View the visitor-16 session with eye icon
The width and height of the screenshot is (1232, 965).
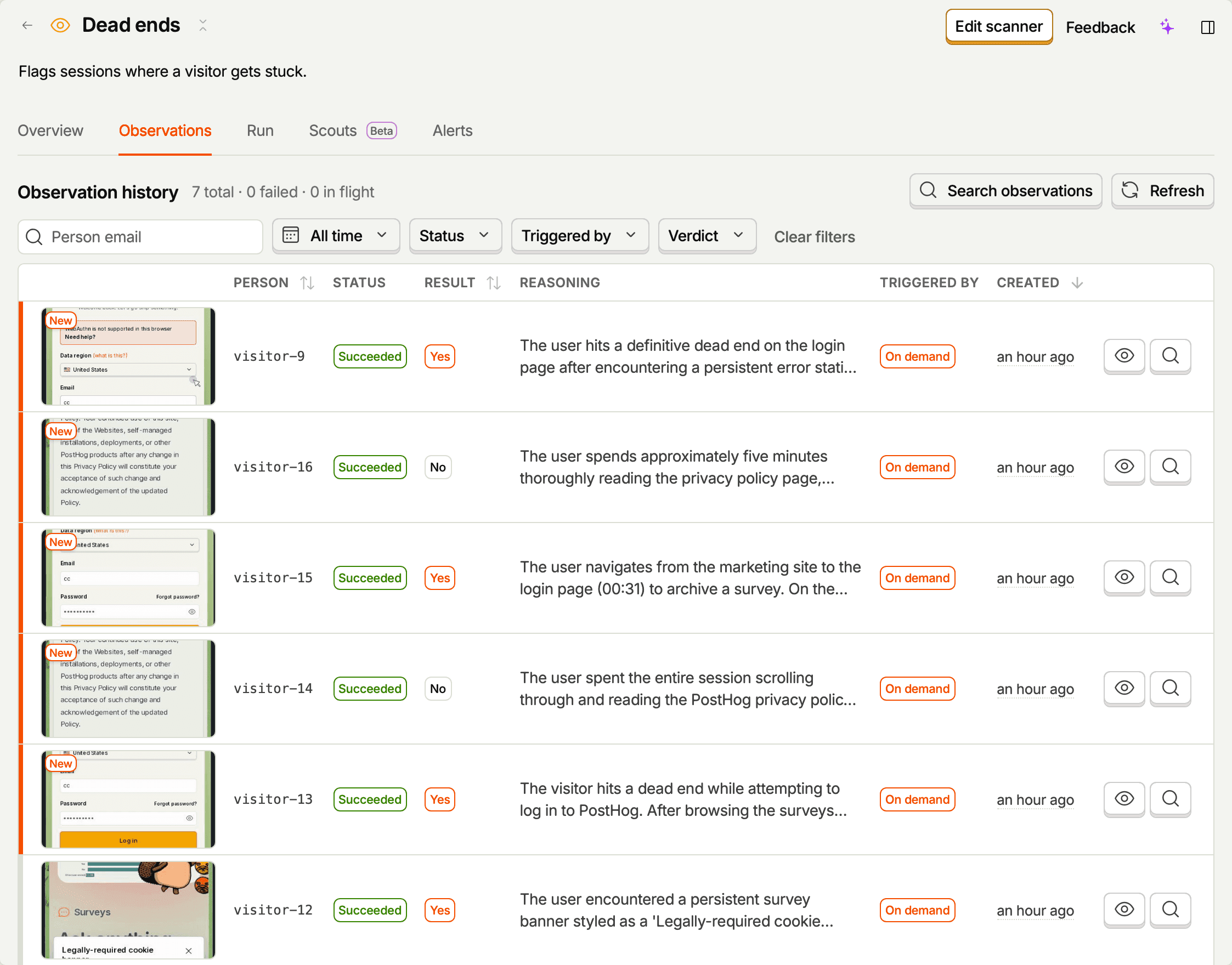coord(1124,467)
